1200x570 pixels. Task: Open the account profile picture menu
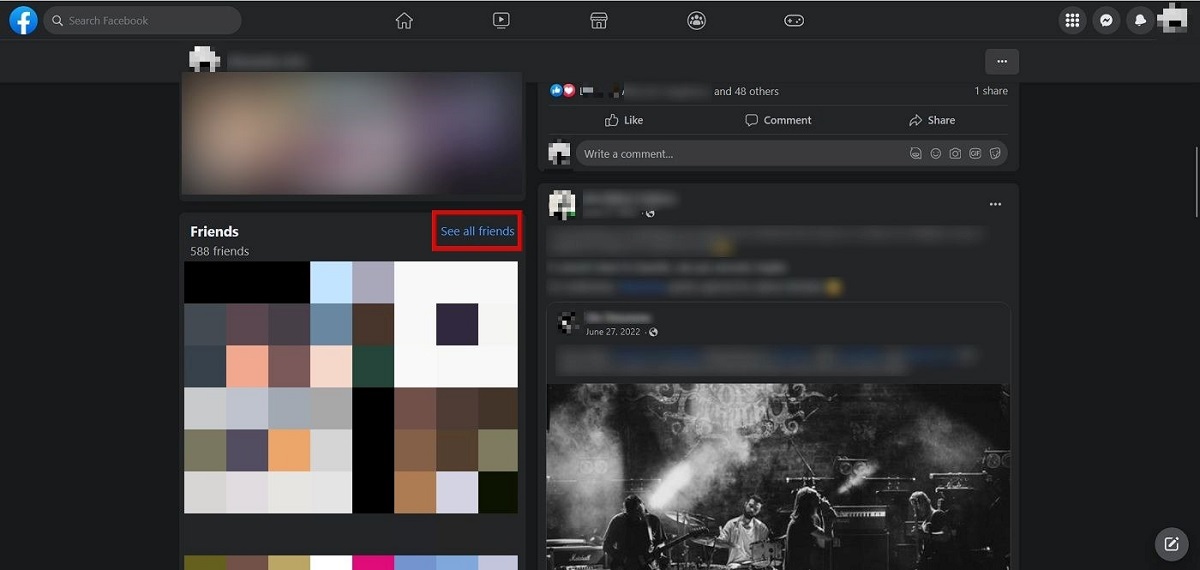click(1172, 19)
